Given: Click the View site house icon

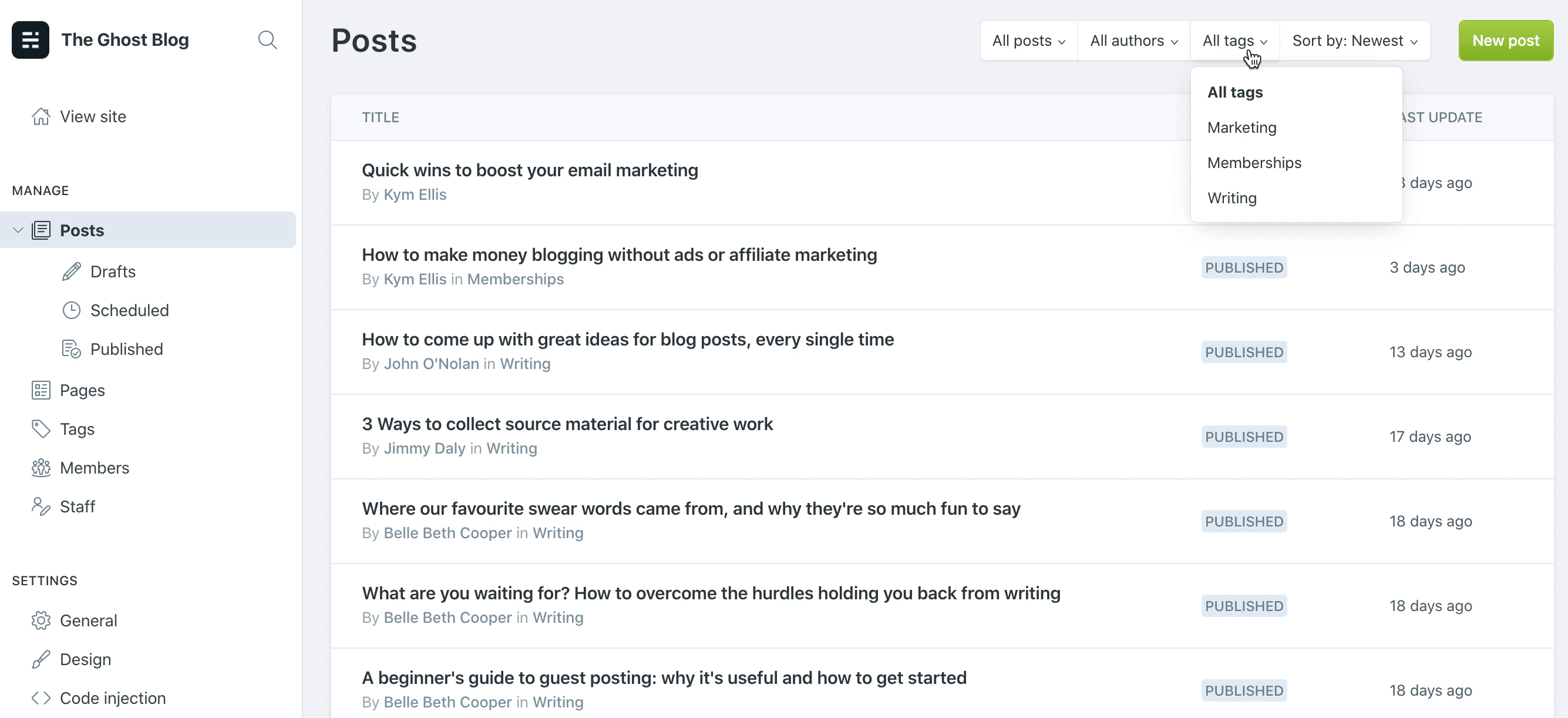Looking at the screenshot, I should click(x=41, y=116).
